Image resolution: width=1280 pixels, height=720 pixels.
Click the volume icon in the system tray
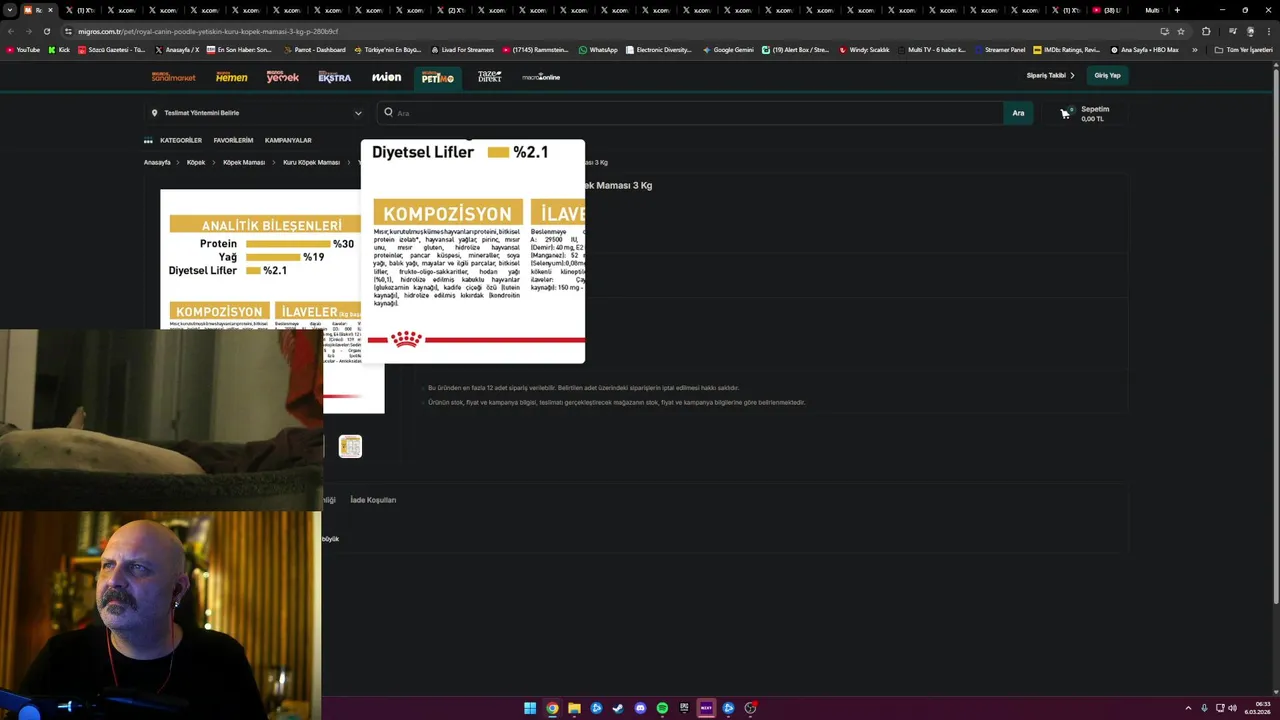[x=1232, y=708]
